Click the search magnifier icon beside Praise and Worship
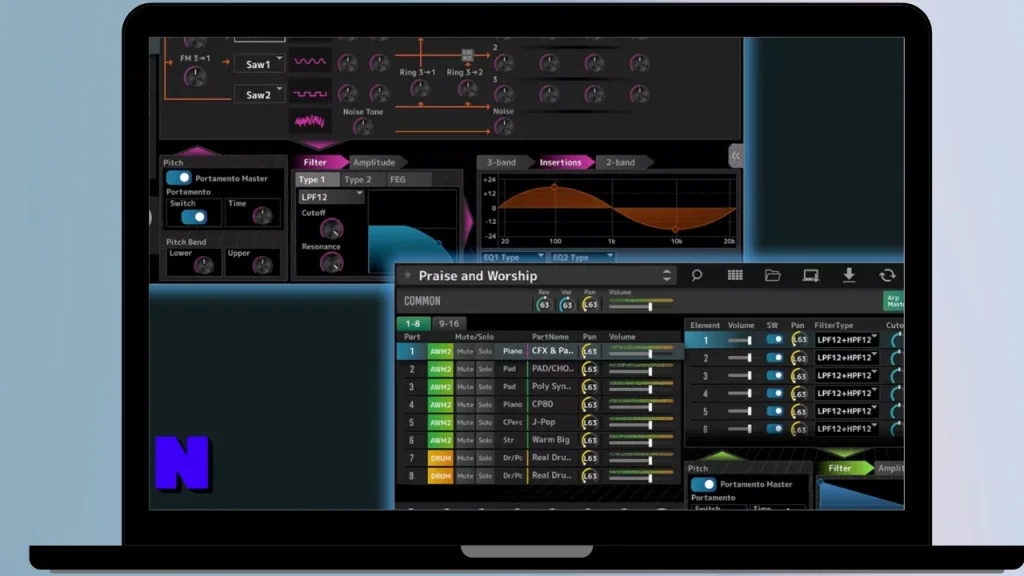The width and height of the screenshot is (1024, 576). [697, 276]
